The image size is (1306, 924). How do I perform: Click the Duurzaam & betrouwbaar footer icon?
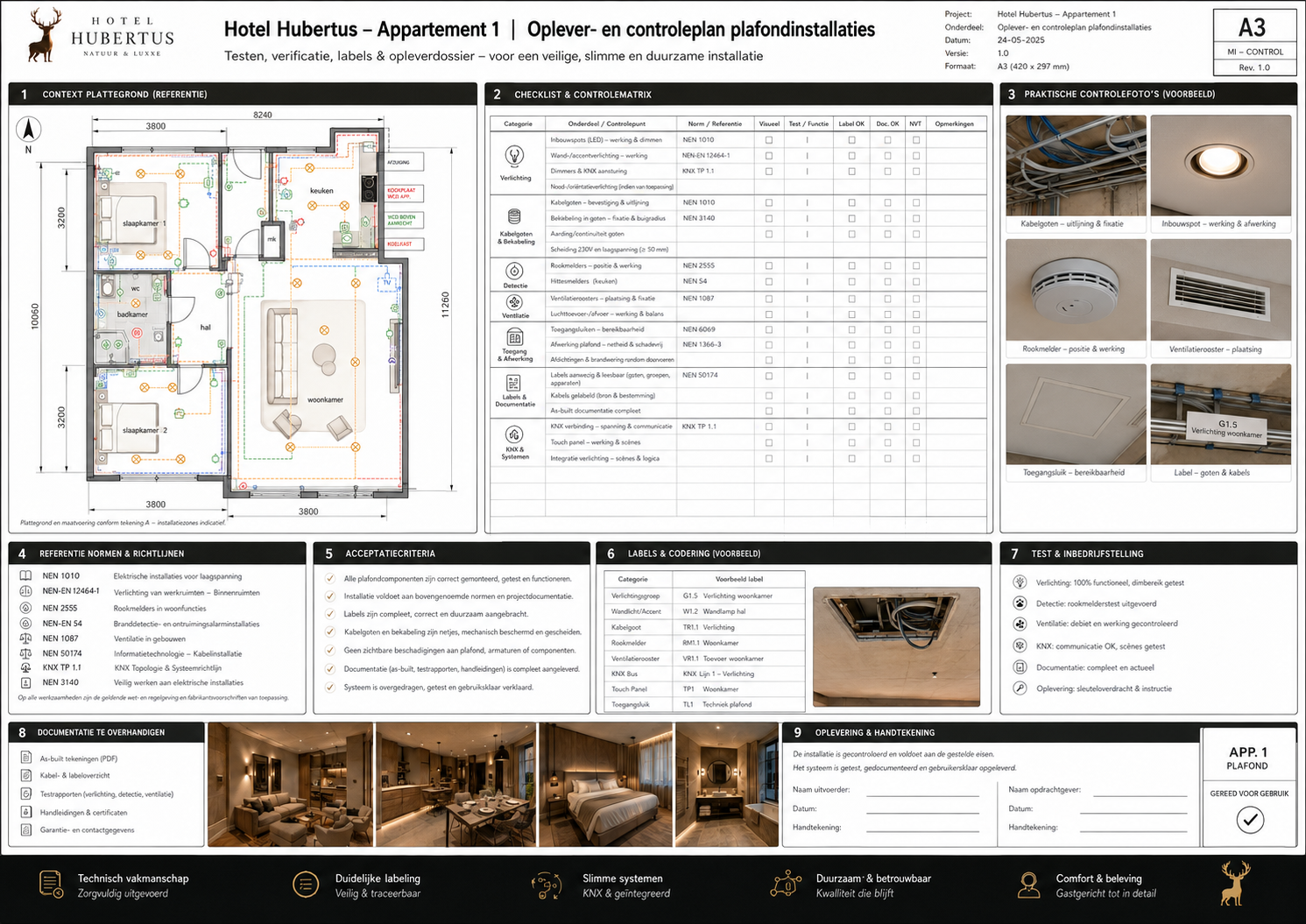[x=786, y=885]
